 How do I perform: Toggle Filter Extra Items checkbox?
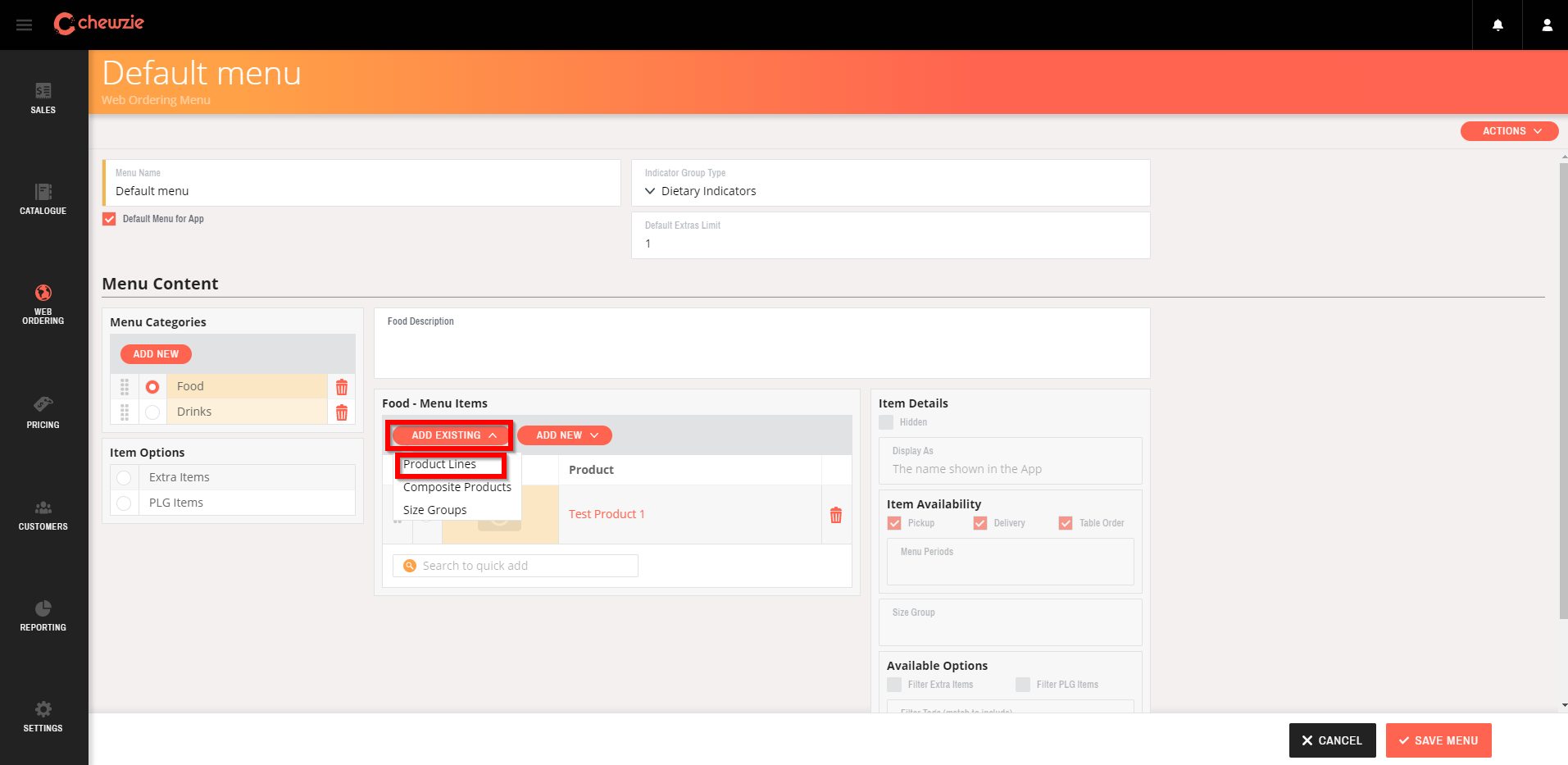[x=894, y=685]
